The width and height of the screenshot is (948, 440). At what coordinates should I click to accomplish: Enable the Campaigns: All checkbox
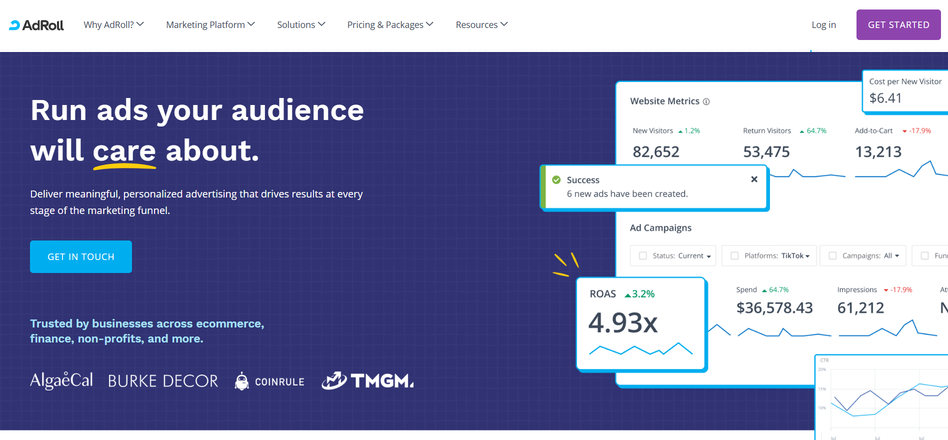[832, 256]
